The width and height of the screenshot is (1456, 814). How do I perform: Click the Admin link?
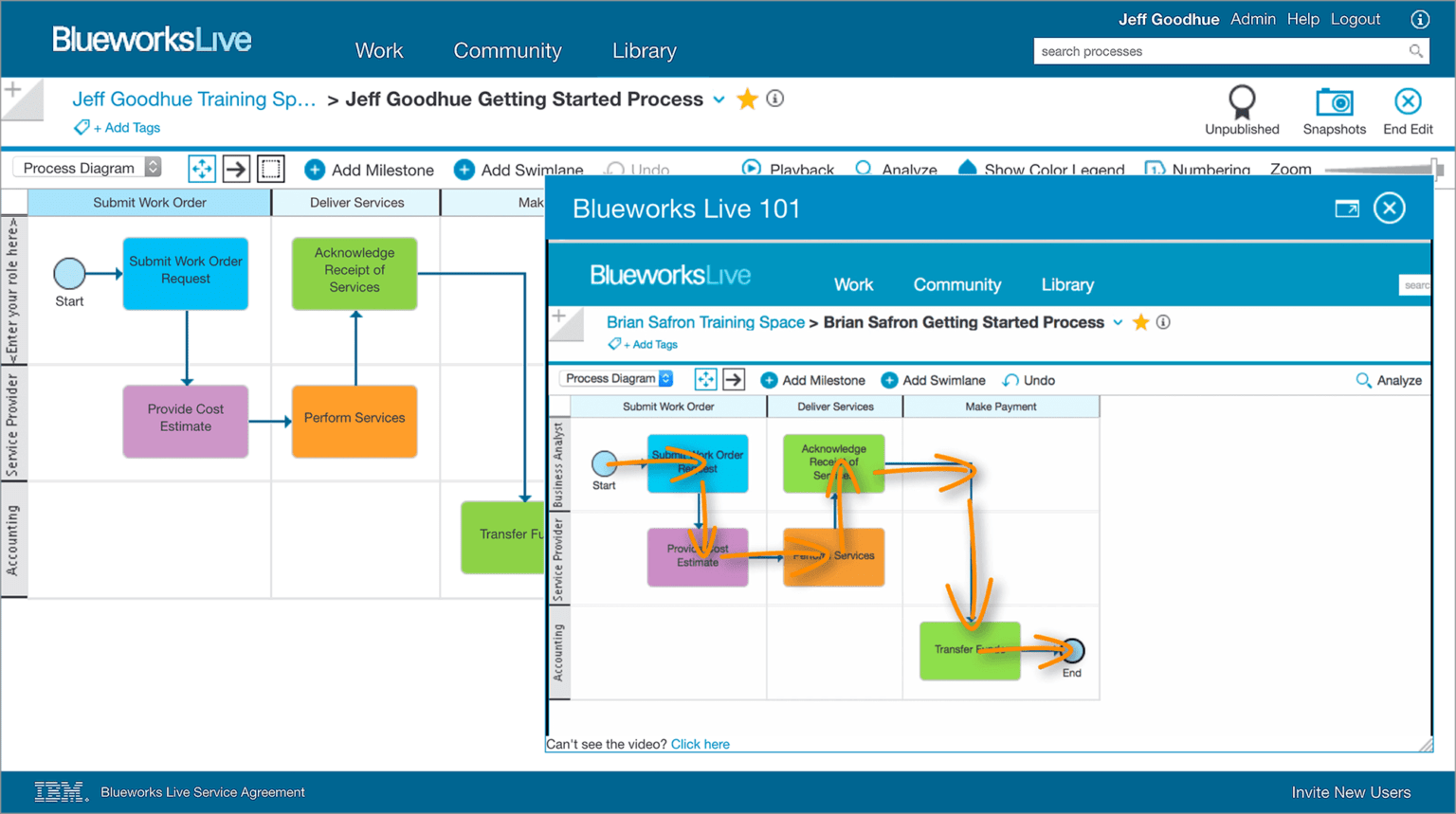point(1253,19)
